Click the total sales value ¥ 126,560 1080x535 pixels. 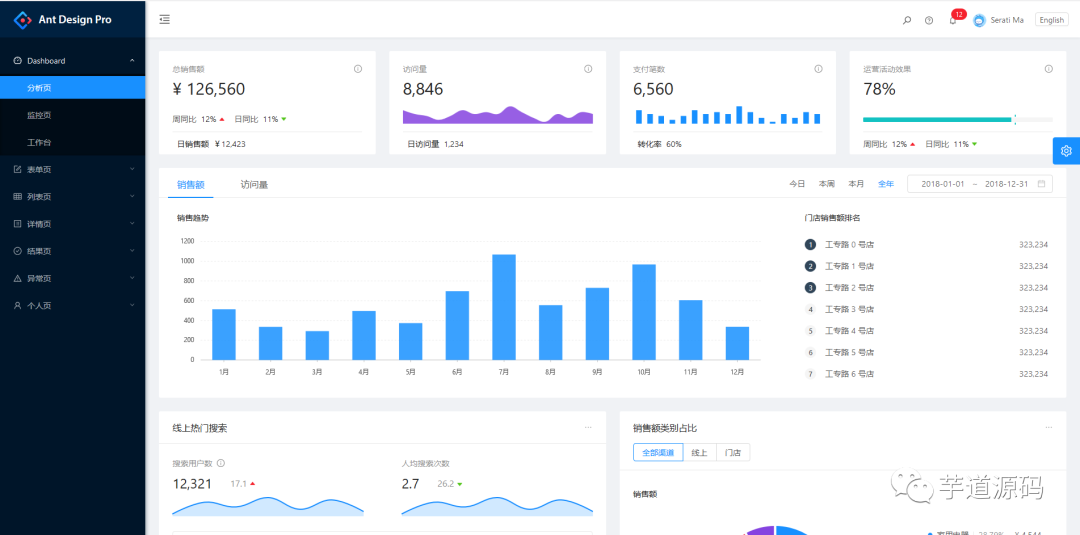click(209, 89)
